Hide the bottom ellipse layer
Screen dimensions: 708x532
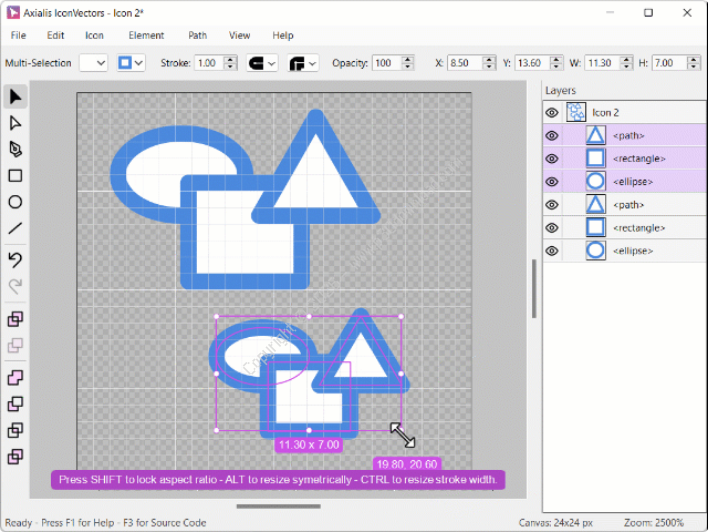click(x=551, y=251)
